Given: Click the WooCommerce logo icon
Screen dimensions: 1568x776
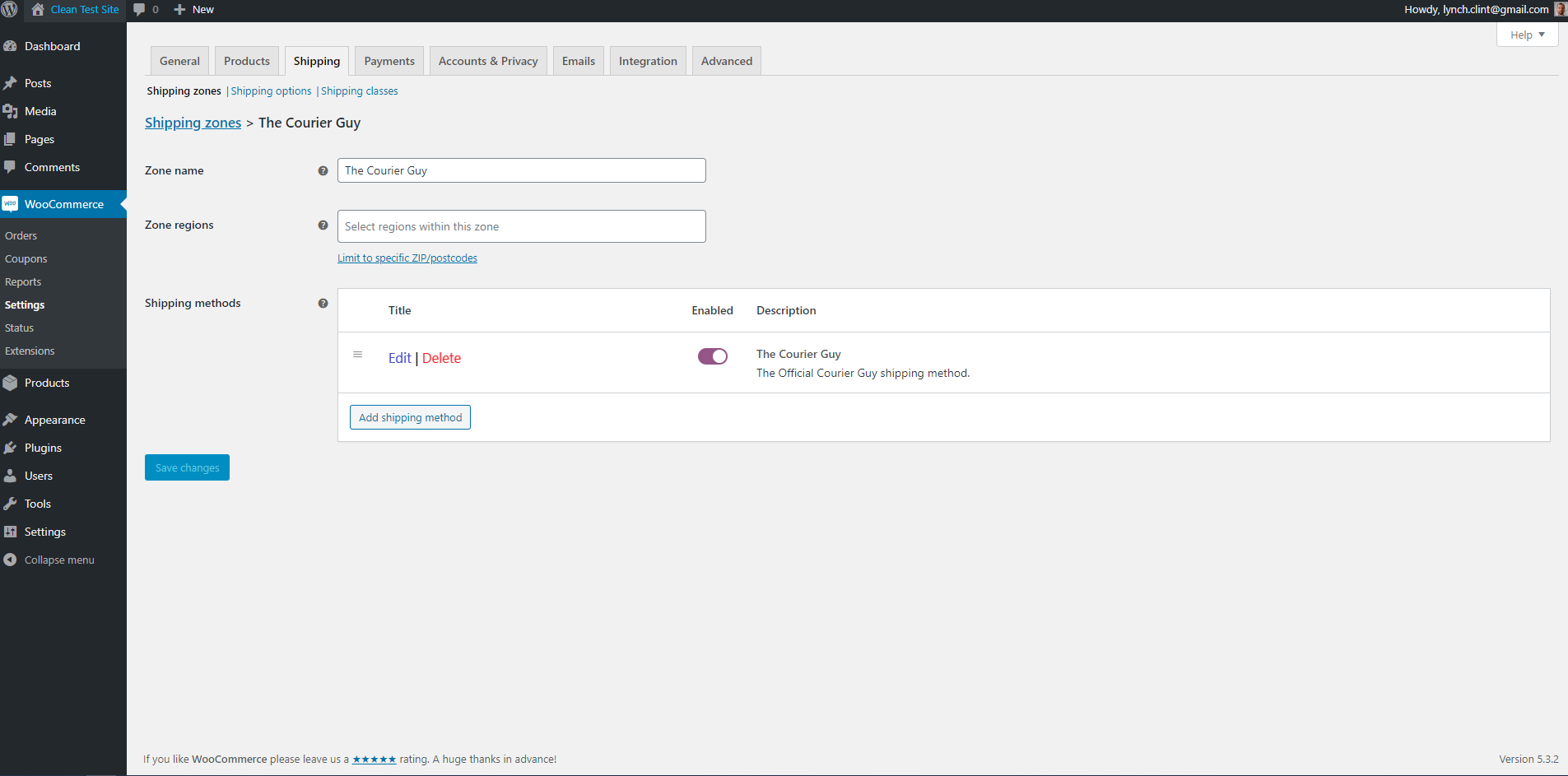Looking at the screenshot, I should [10, 204].
